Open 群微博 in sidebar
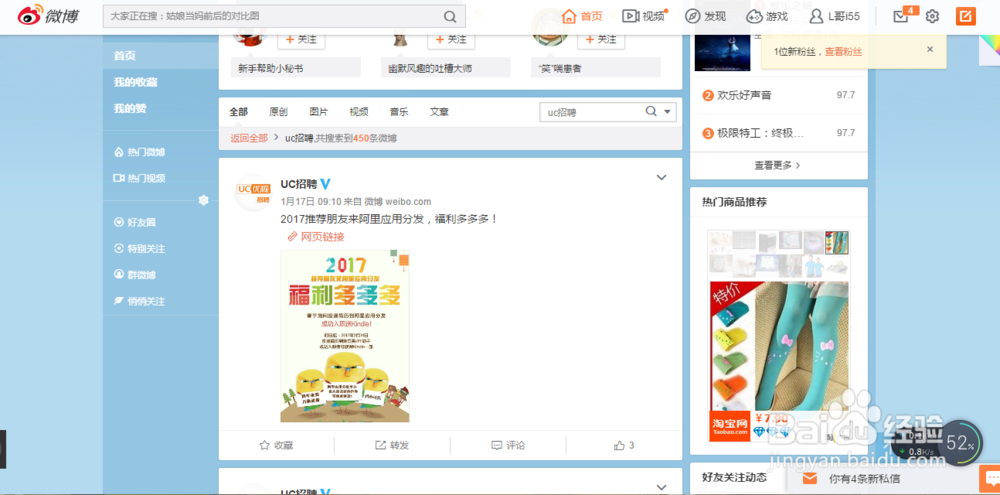 135,275
